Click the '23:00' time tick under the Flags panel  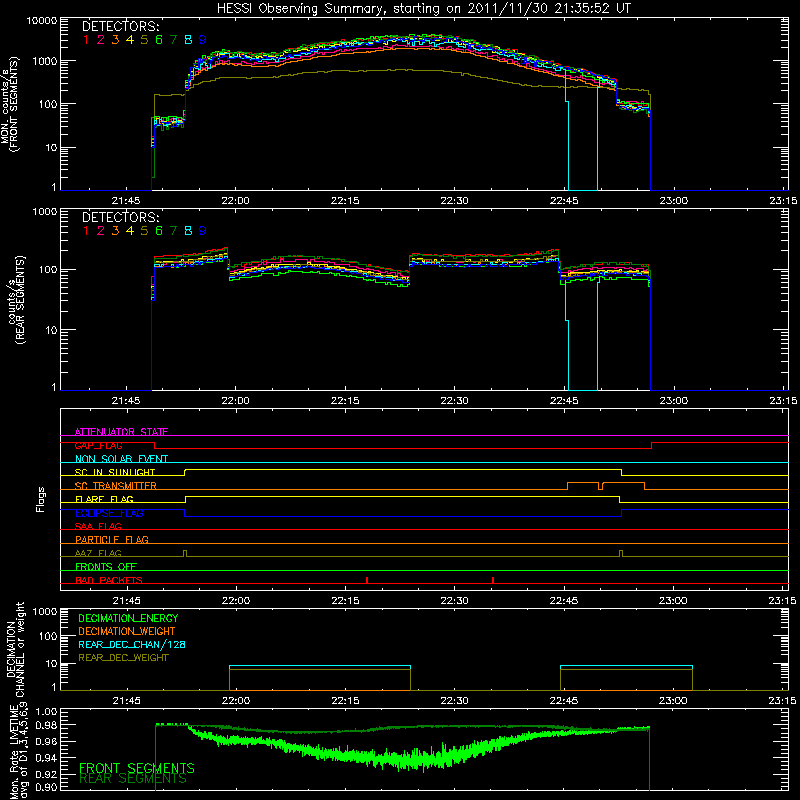tap(673, 601)
